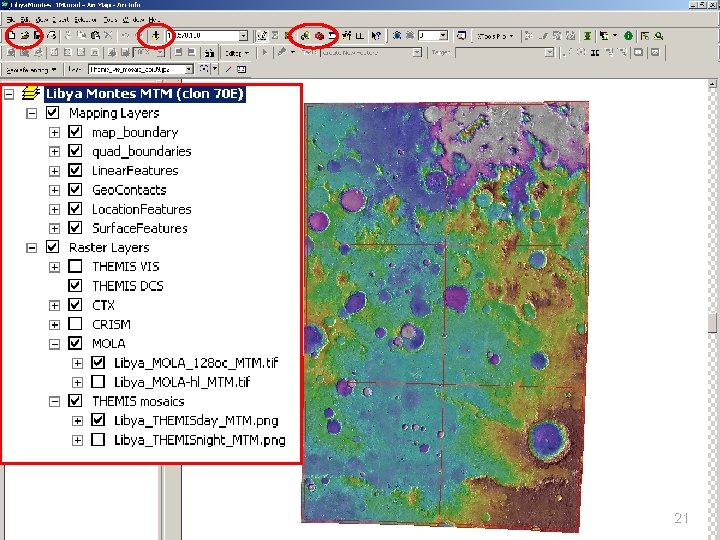This screenshot has height=540, width=720.
Task: Disable the THEMIS DCS layer checkbox
Action: point(75,286)
